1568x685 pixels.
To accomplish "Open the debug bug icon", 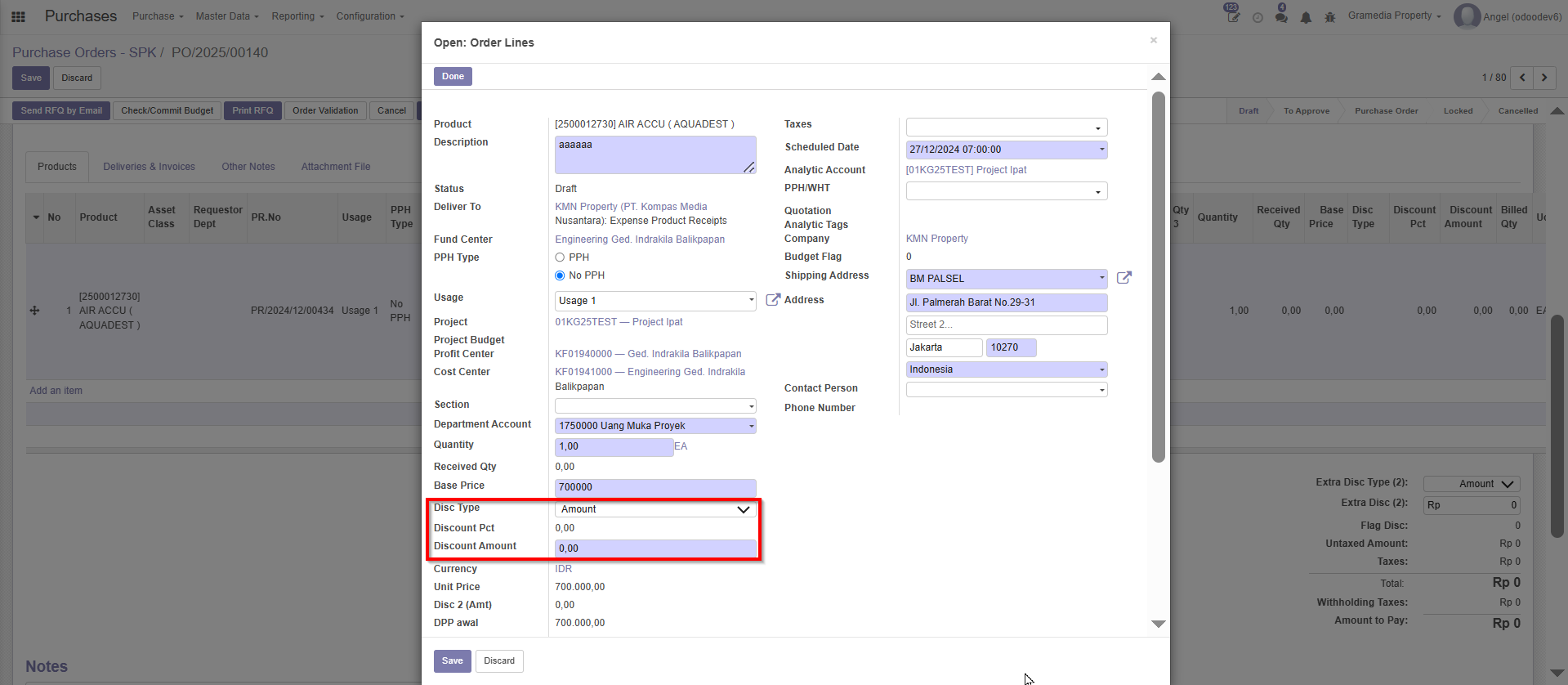I will click(x=1330, y=17).
